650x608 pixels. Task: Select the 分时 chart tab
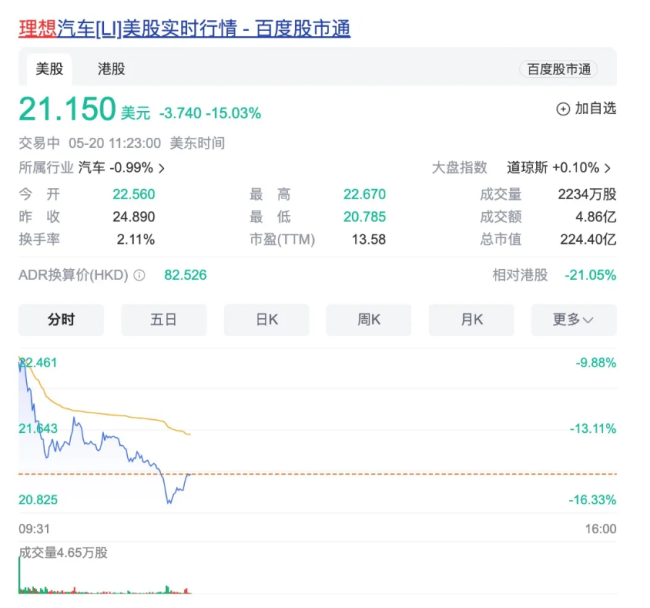coord(61,320)
